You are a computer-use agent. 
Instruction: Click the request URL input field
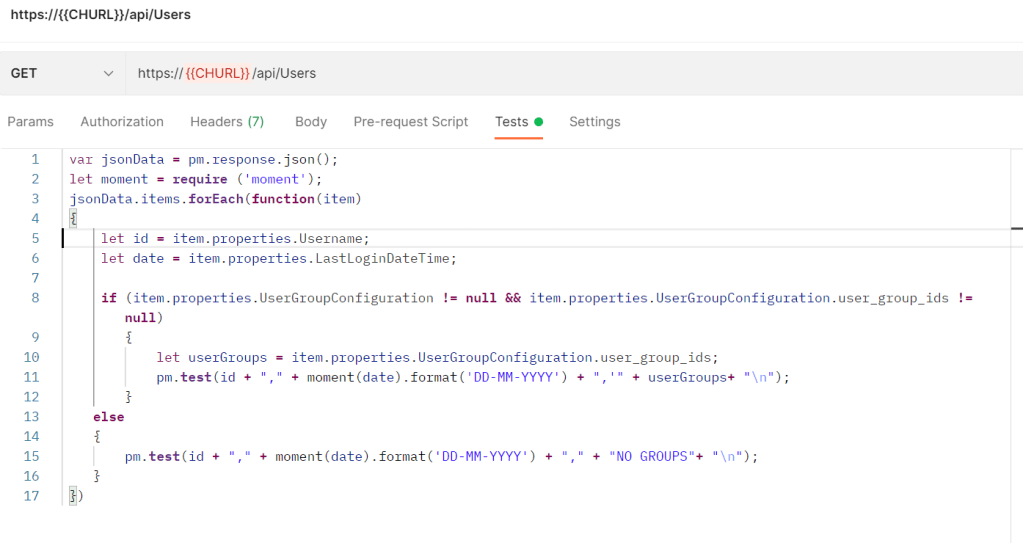[x=570, y=73]
